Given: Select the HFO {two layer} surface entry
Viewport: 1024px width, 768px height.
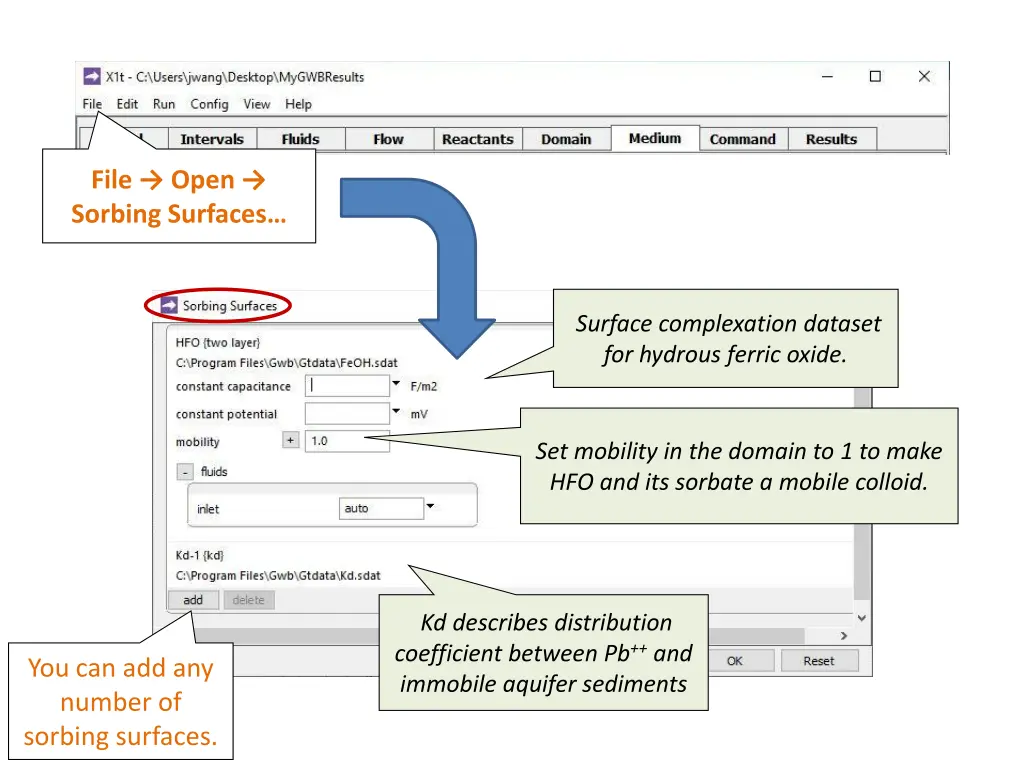Looking at the screenshot, I should pyautogui.click(x=217, y=342).
